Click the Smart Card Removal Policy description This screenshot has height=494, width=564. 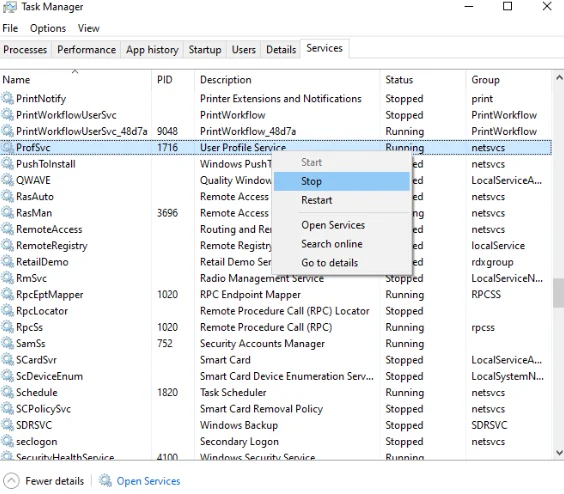click(x=261, y=409)
